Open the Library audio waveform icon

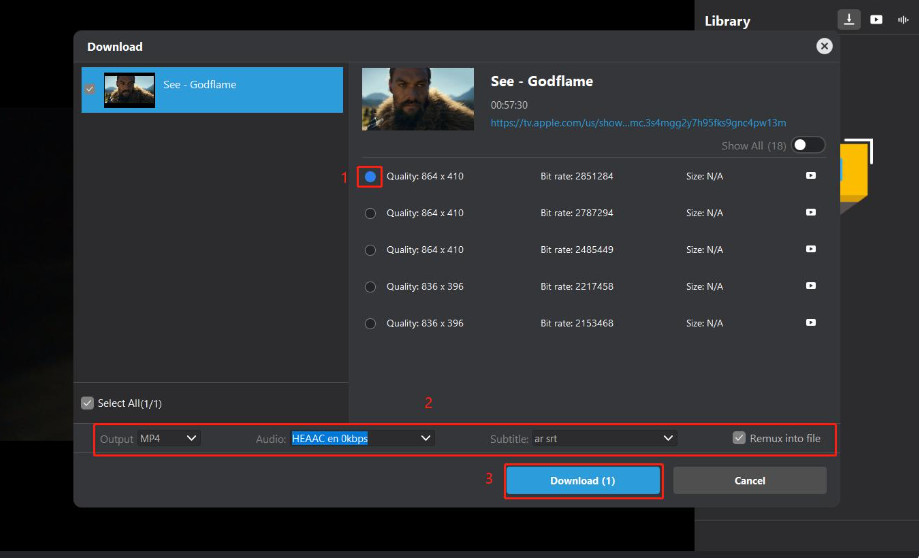(x=903, y=19)
